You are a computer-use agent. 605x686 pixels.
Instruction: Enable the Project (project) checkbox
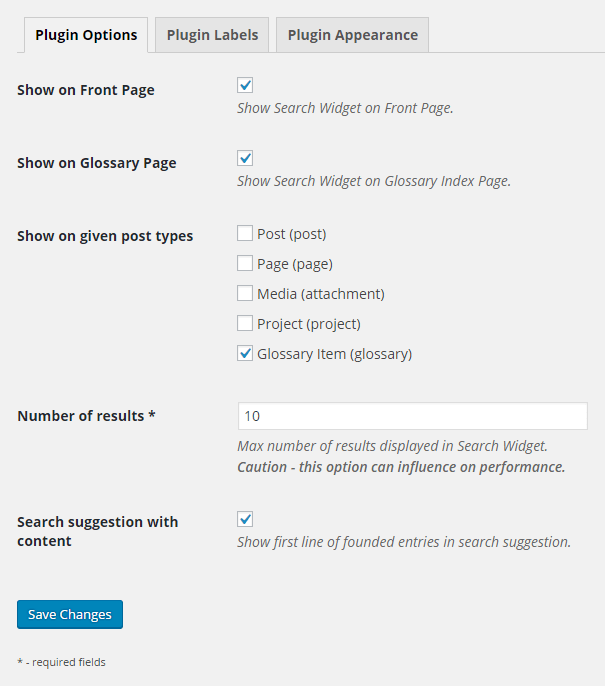coord(245,324)
